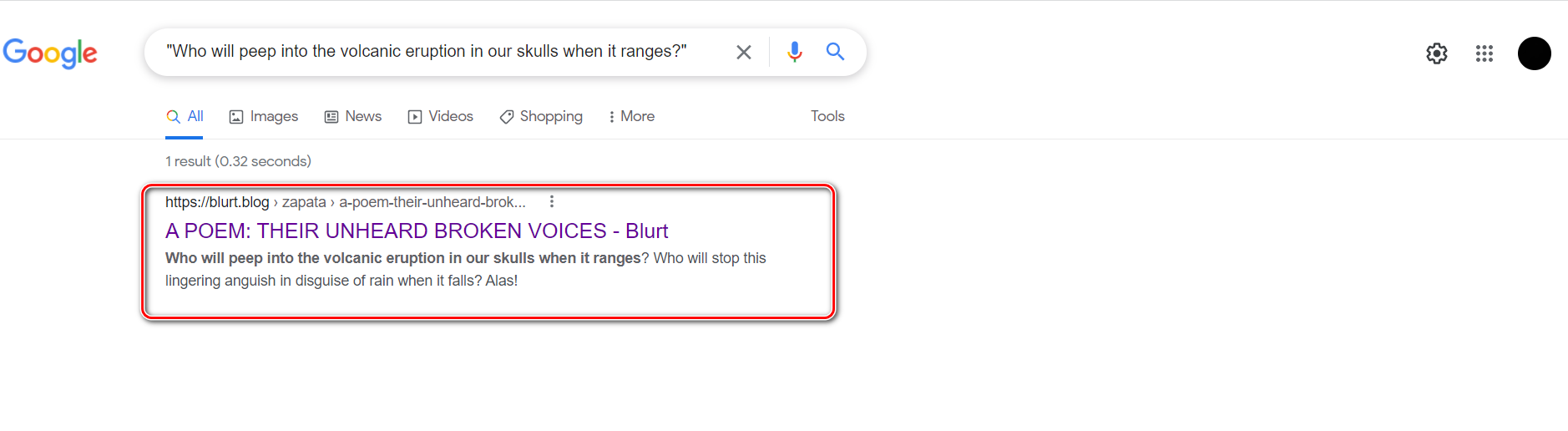
Task: Open three-dot options next to blurt.blog result
Action: [x=552, y=202]
